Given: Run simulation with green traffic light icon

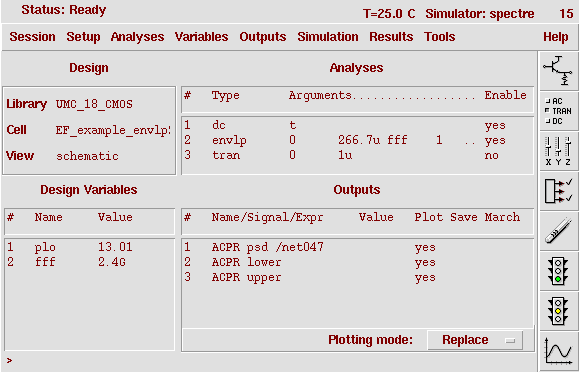Looking at the screenshot, I should coord(558,271).
